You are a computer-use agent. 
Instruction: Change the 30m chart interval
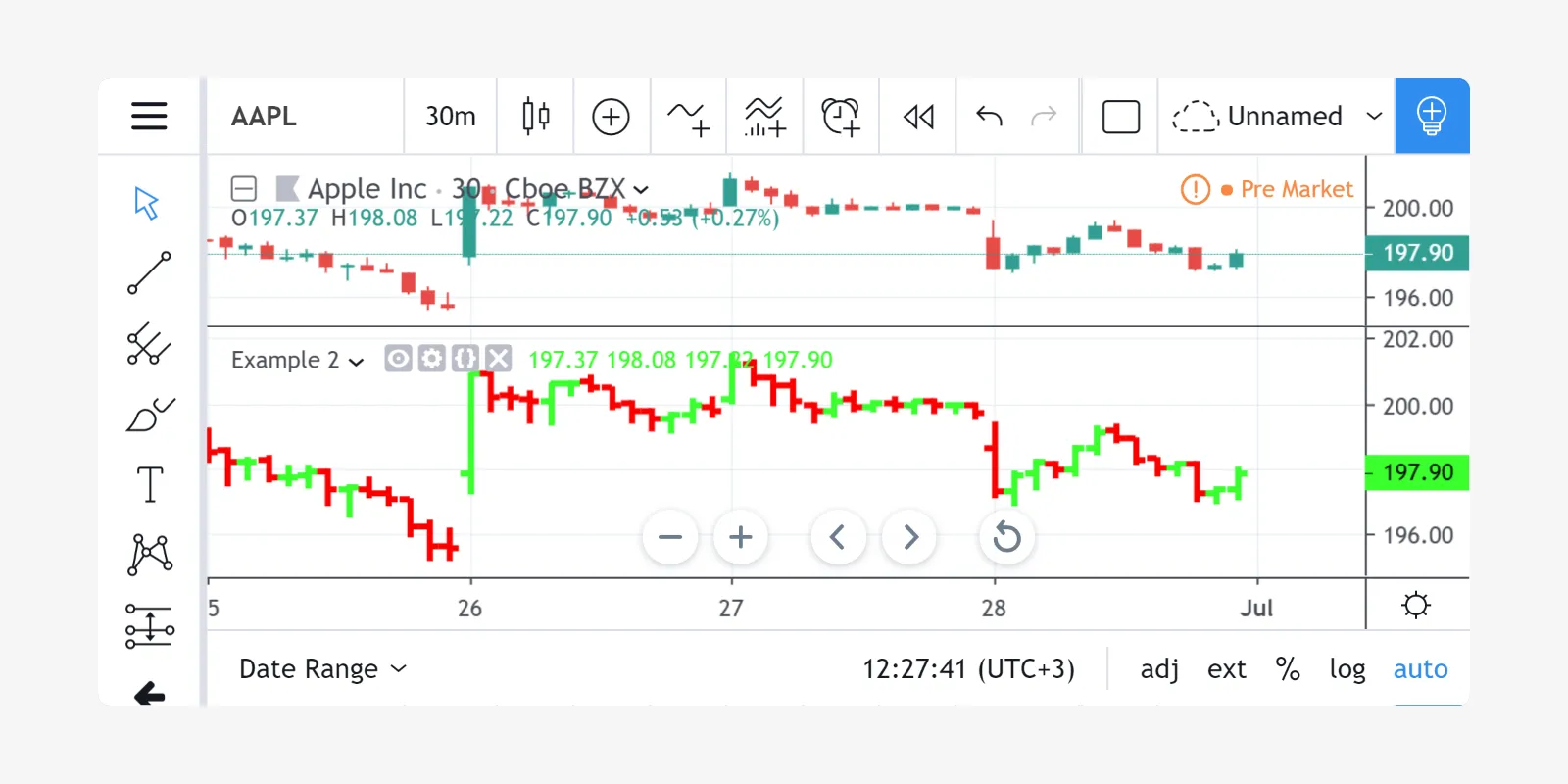click(x=451, y=116)
